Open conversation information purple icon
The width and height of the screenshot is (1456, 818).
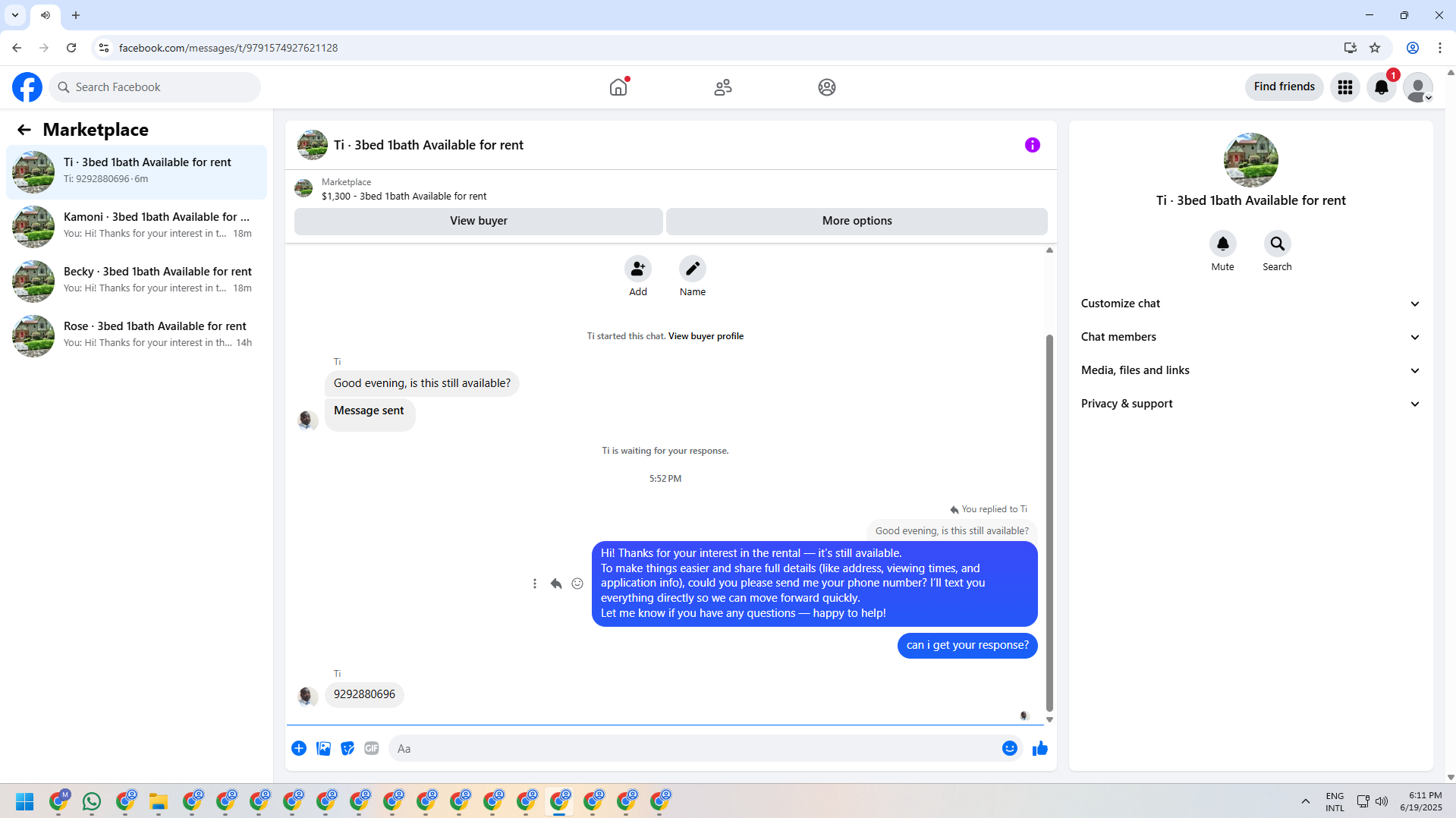(1033, 145)
